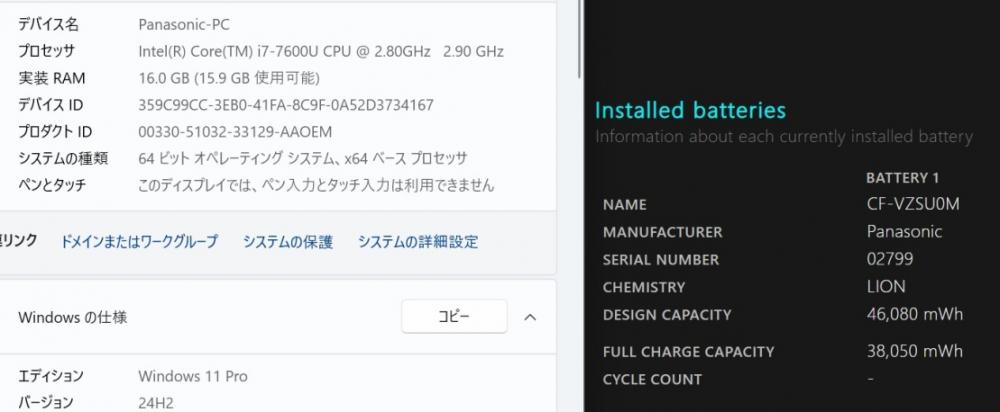Select battery chemistry value LION
1000x412 pixels.
click(886, 286)
